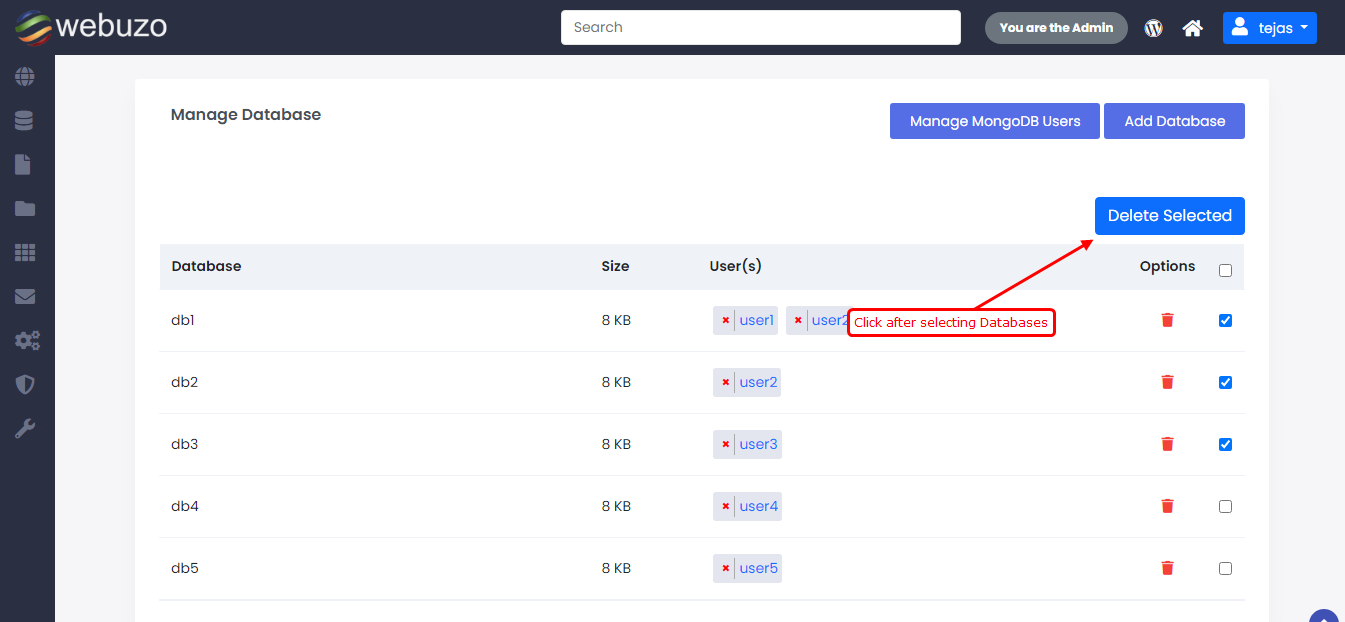Check the db5 row checkbox
Screen dimensions: 1345x622
(1225, 569)
